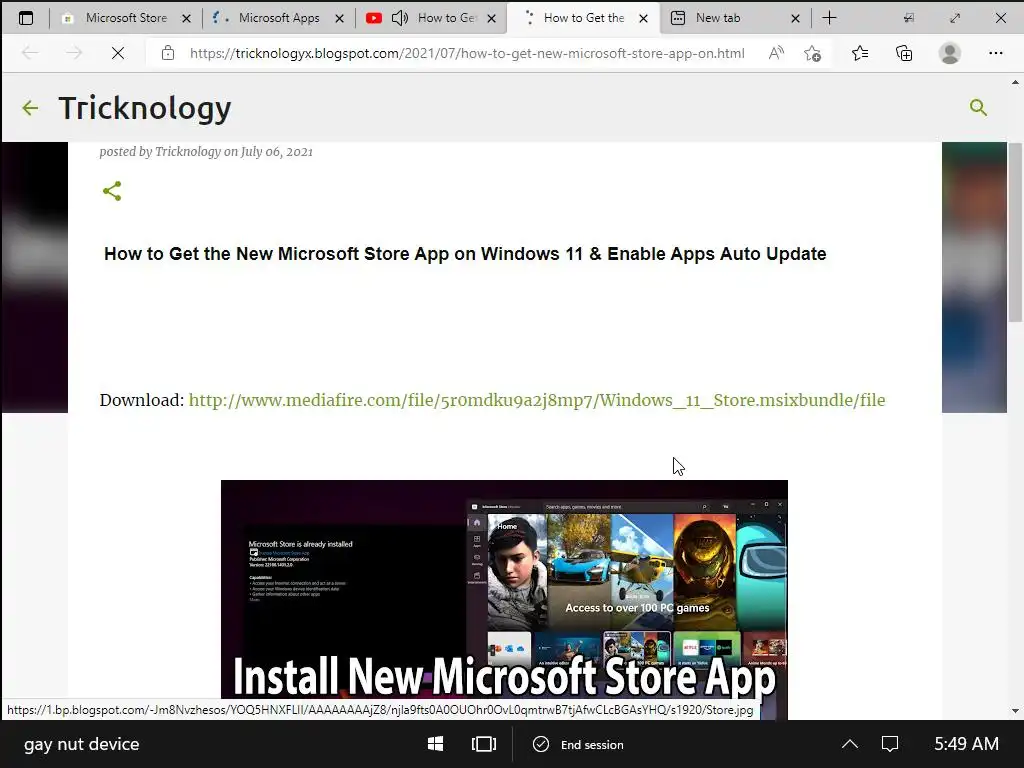1024x768 pixels.
Task: Select the post title heading text
Action: tap(465, 253)
